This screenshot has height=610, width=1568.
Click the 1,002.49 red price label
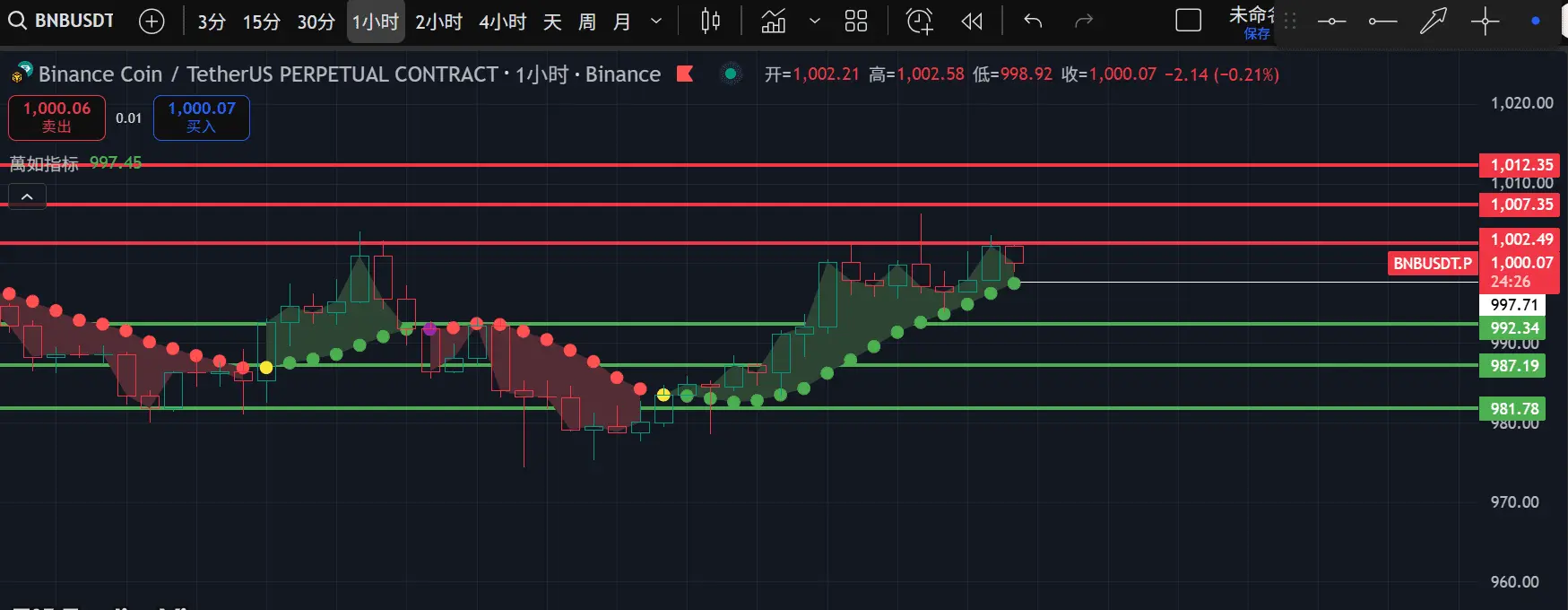click(1520, 240)
